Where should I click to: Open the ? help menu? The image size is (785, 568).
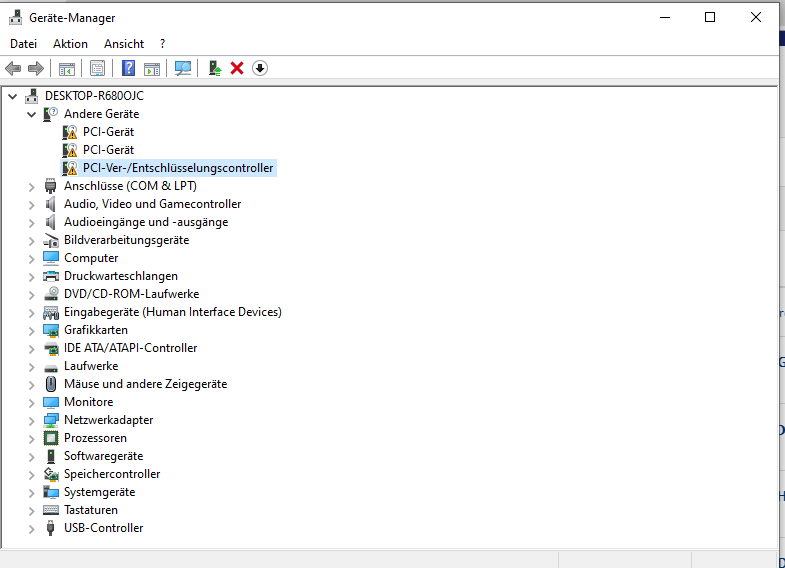[x=162, y=44]
